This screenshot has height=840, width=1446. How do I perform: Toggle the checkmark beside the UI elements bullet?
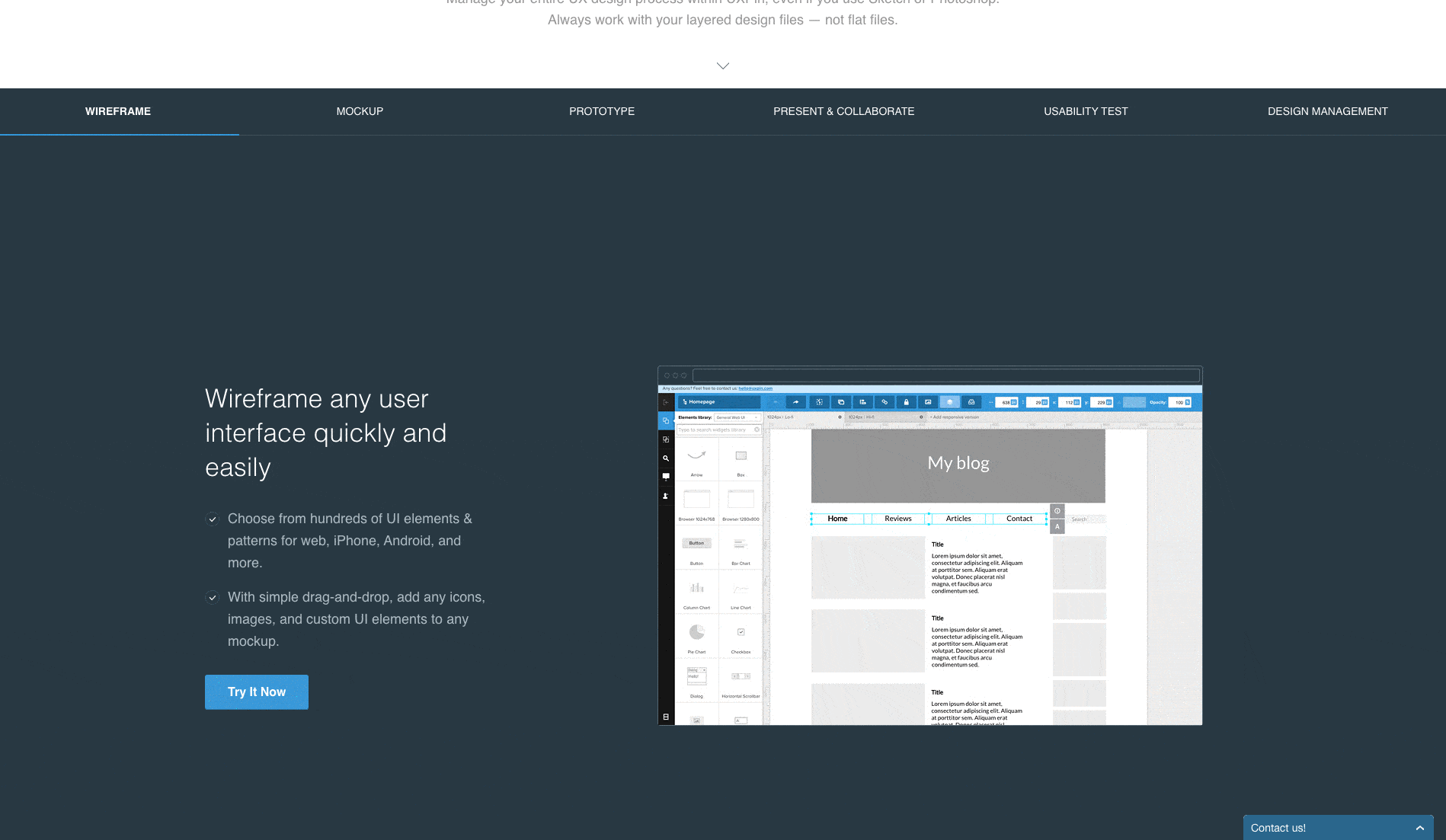213,520
